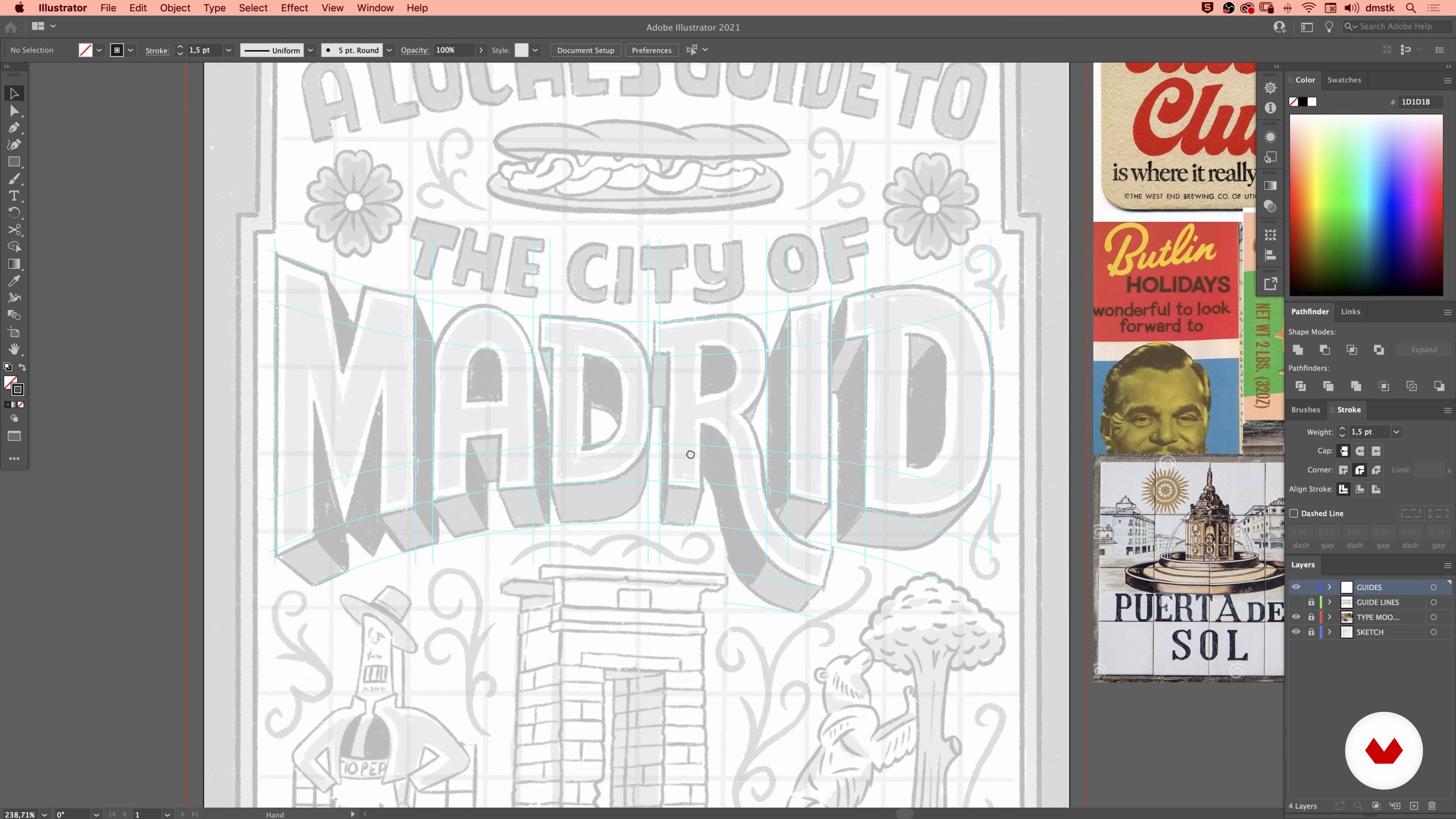Toggle visibility of GUIDES layer
This screenshot has height=819, width=1456.
[x=1296, y=587]
